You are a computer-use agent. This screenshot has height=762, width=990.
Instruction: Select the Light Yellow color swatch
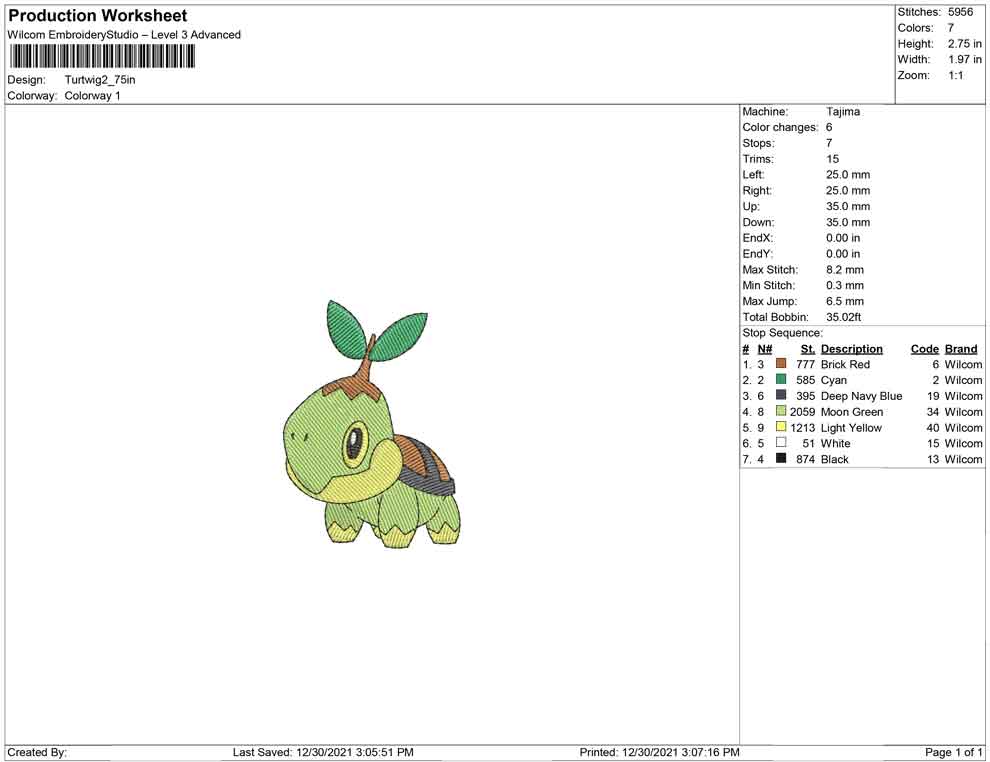click(781, 427)
